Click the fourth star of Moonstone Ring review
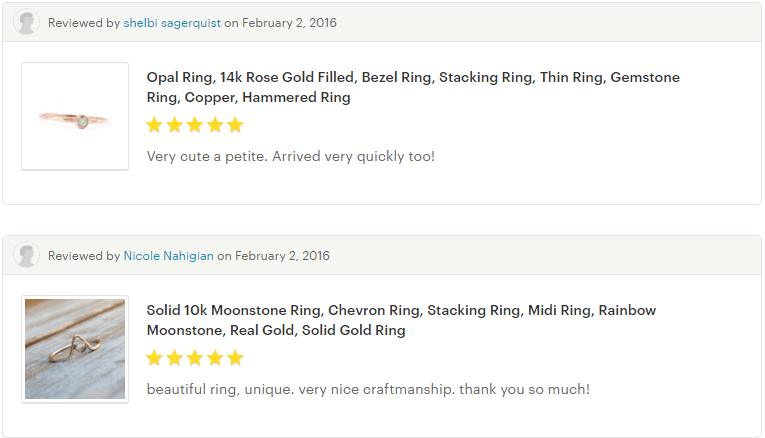Screen dimensions: 765x438 (215, 358)
